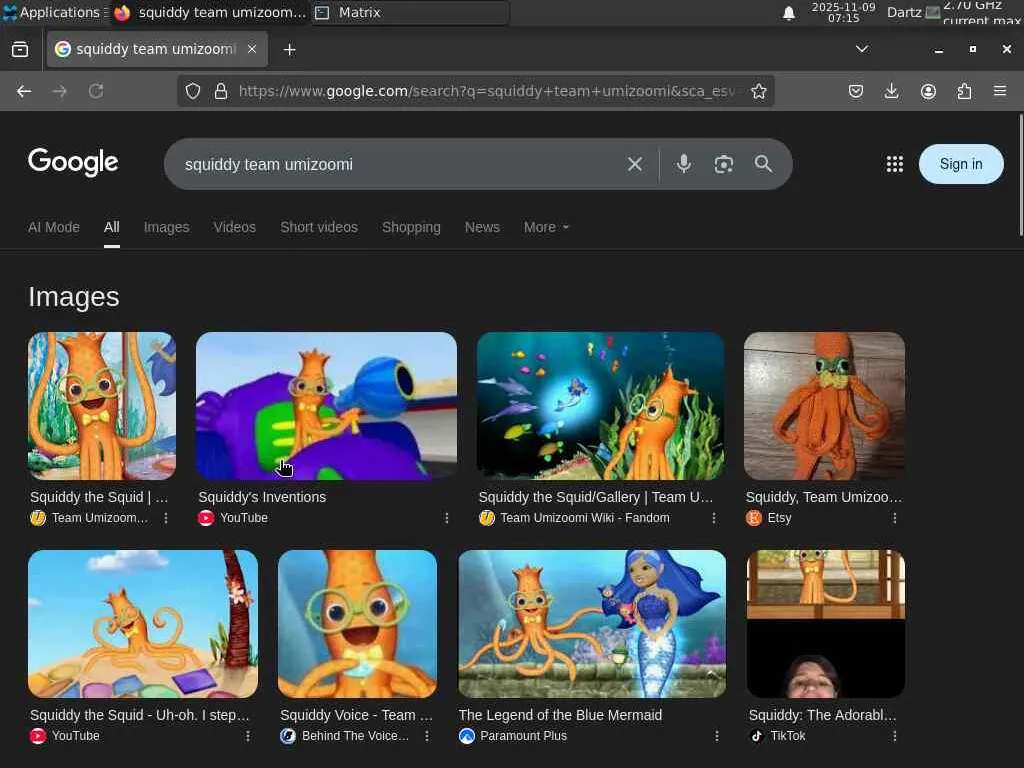The image size is (1024, 768).
Task: Open the Firefox hamburger application menu
Action: (x=1000, y=91)
